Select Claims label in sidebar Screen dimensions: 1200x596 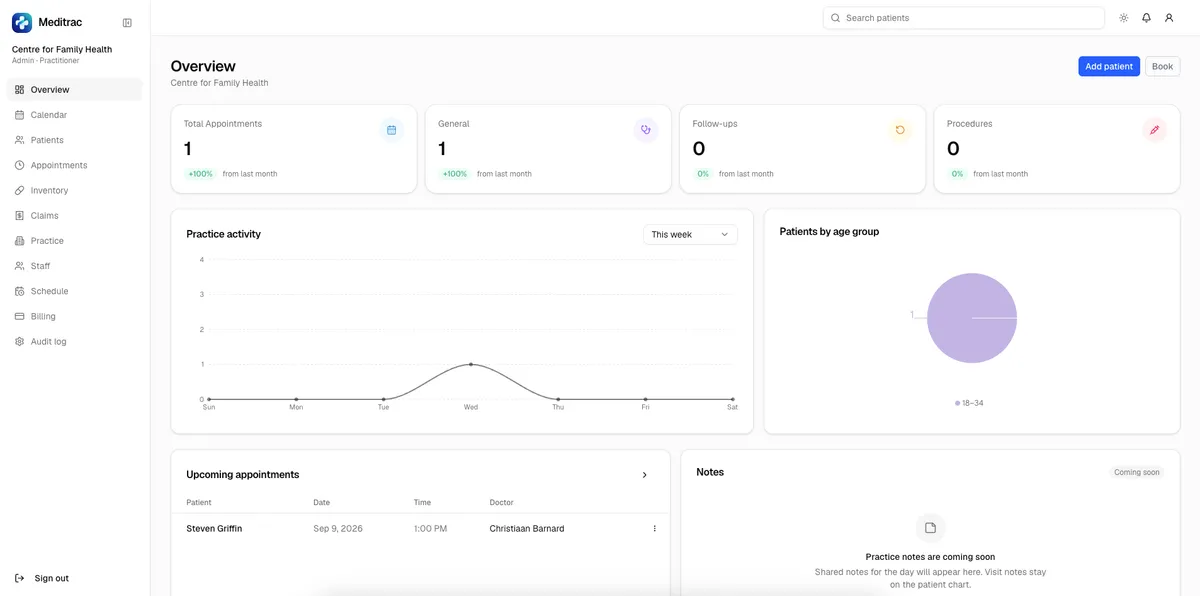(45, 215)
